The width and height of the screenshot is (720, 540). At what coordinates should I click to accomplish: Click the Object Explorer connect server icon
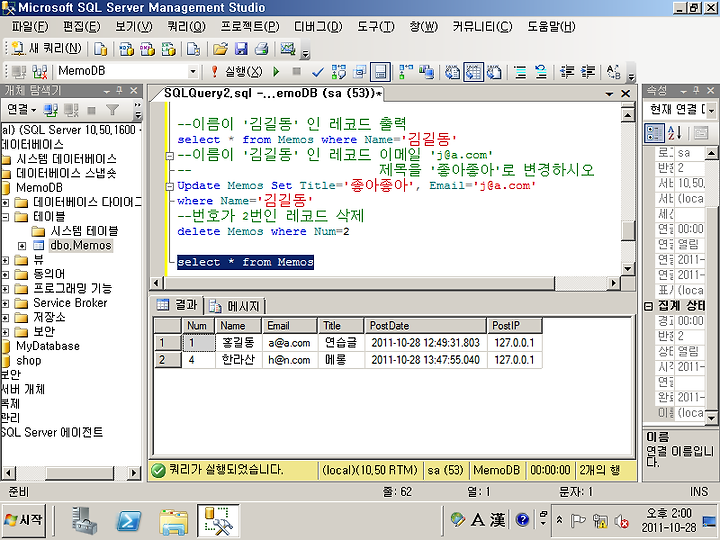[51, 110]
